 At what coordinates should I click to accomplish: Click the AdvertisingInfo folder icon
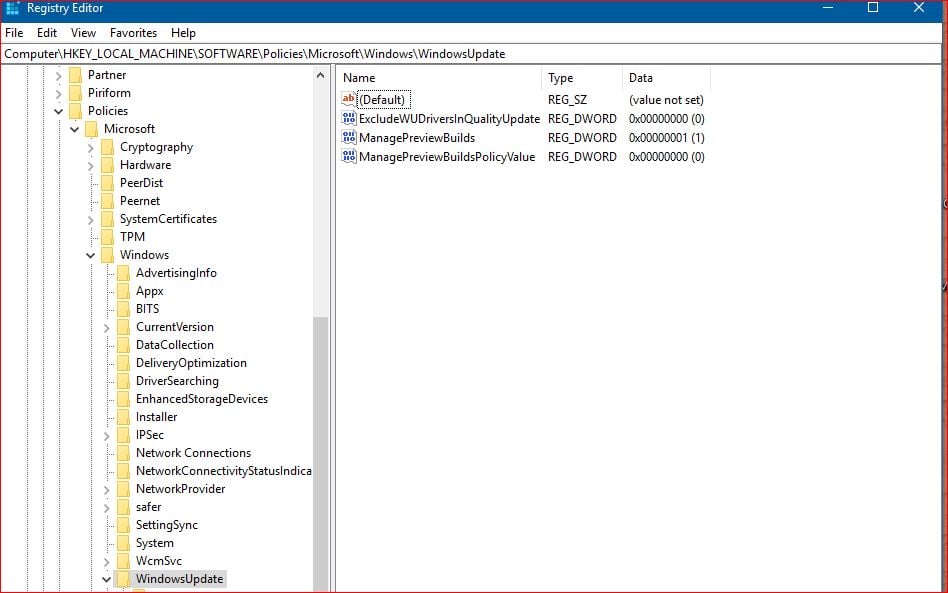tap(123, 273)
